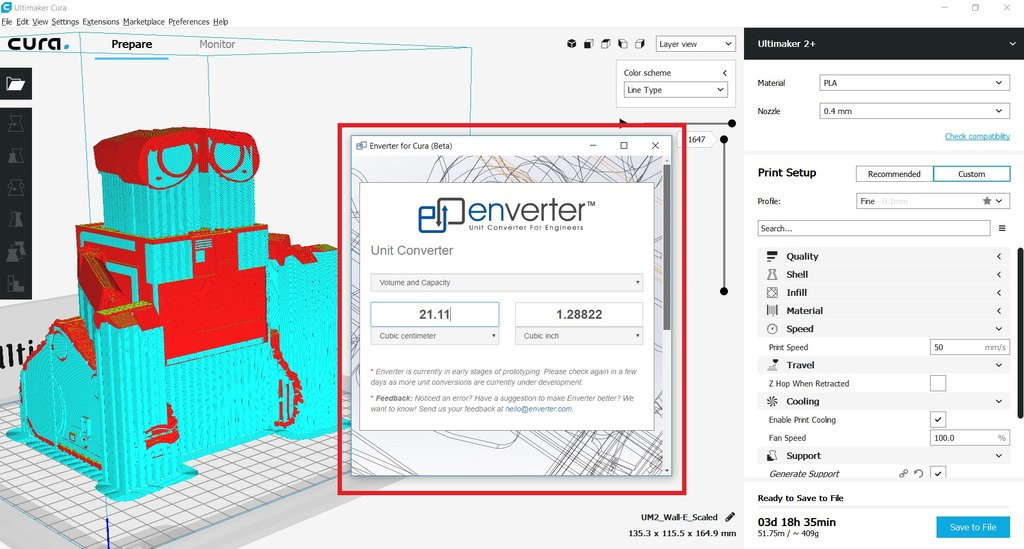Viewport: 1024px width, 549px height.
Task: Open the Volume and Capacity category dropdown
Action: pos(507,283)
